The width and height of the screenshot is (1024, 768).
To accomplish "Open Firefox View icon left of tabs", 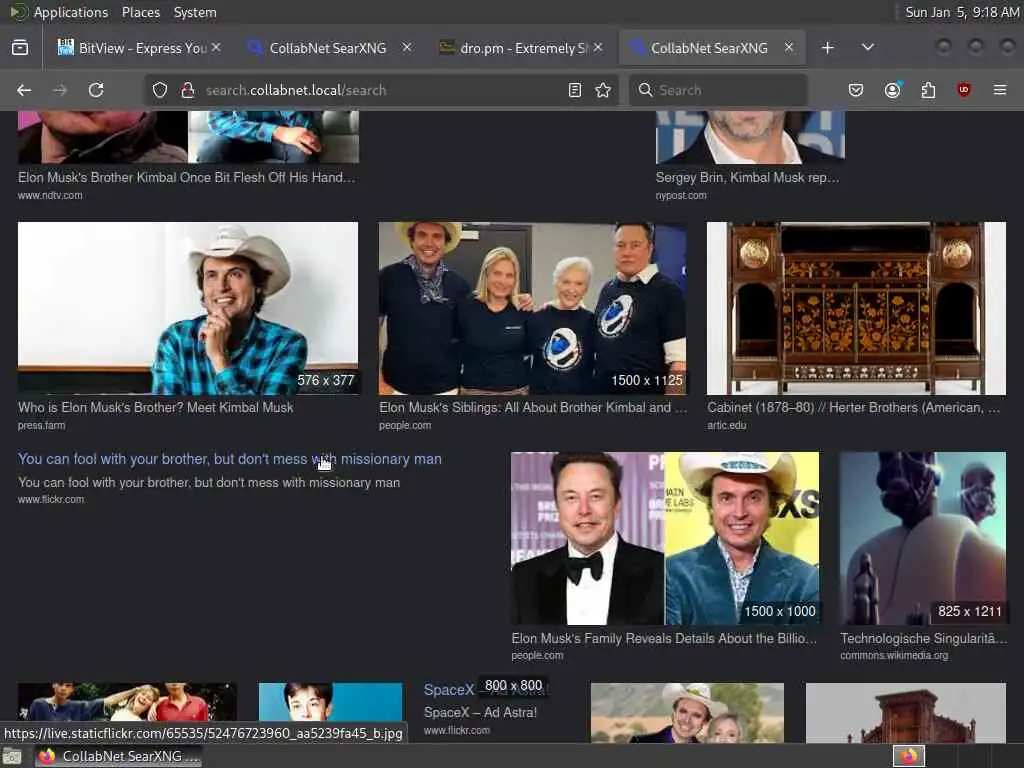I will tap(20, 48).
